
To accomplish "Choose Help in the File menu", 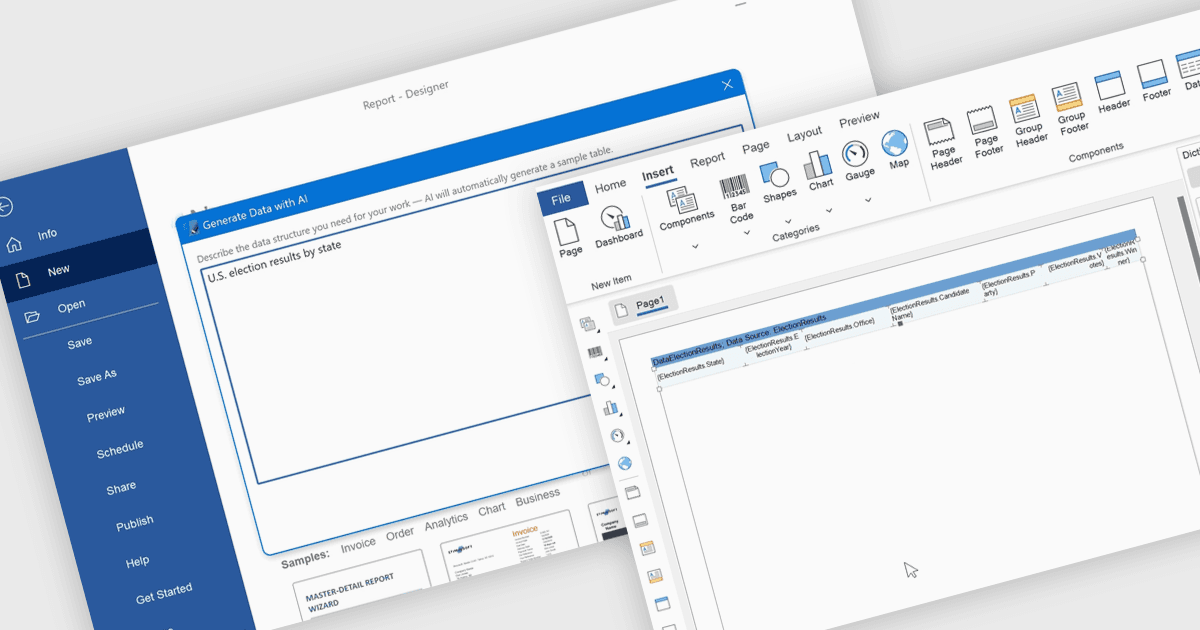I will tap(138, 562).
